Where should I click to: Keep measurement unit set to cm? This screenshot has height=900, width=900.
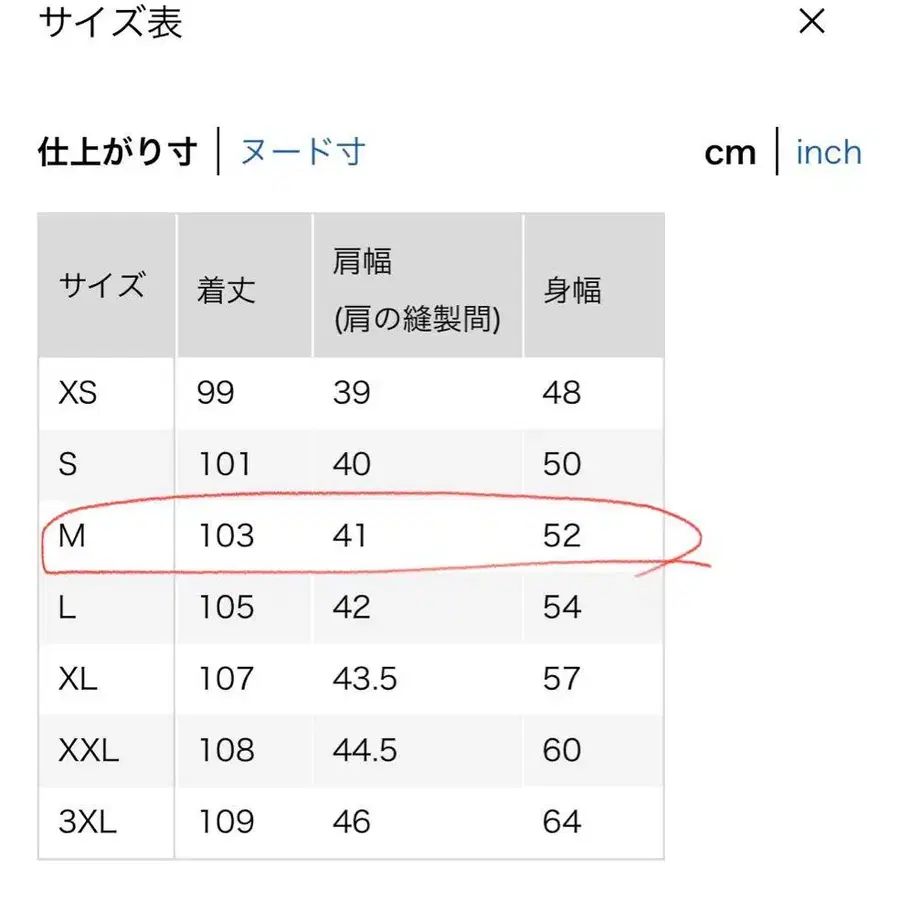730,152
